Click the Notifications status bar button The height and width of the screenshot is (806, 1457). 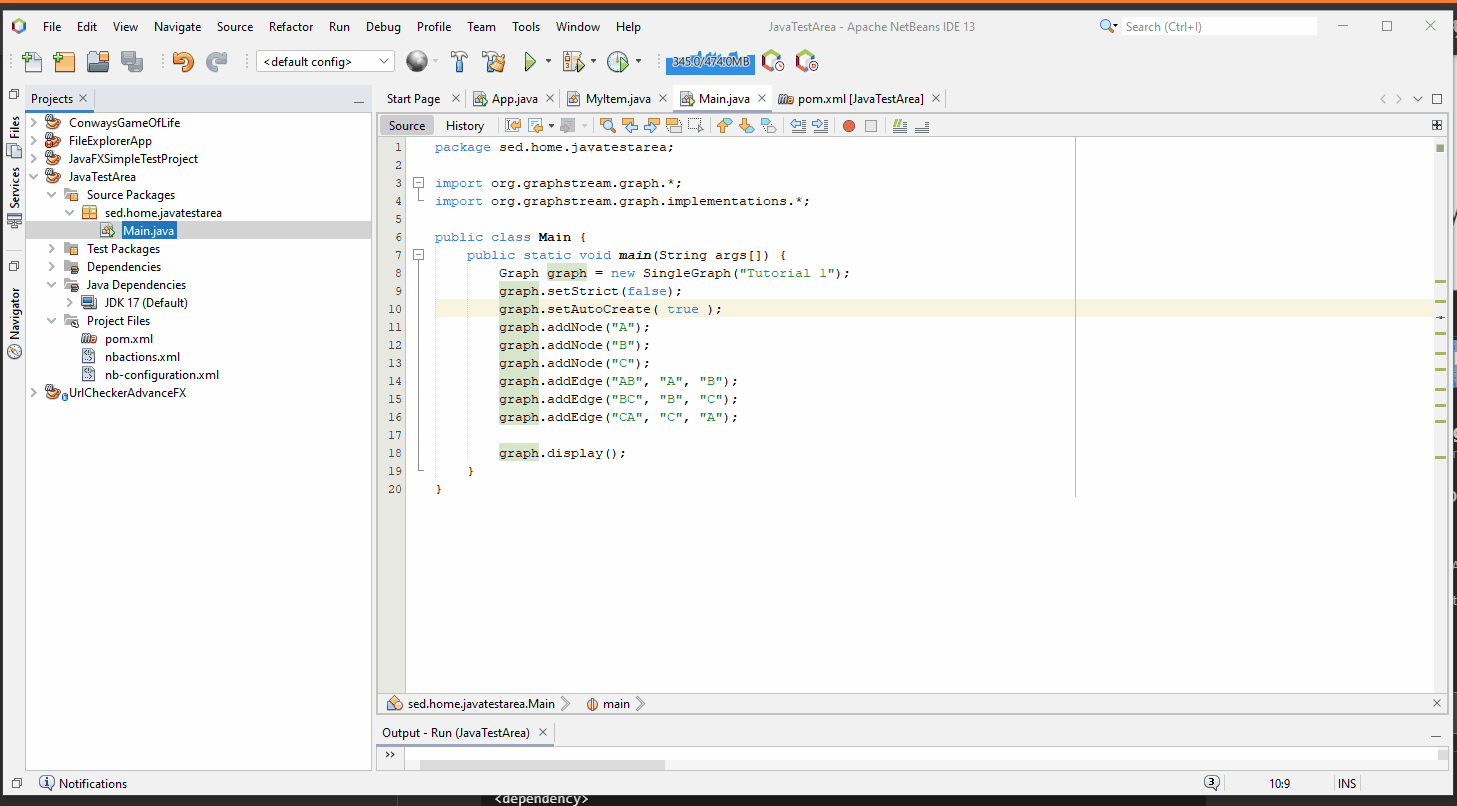click(x=83, y=783)
